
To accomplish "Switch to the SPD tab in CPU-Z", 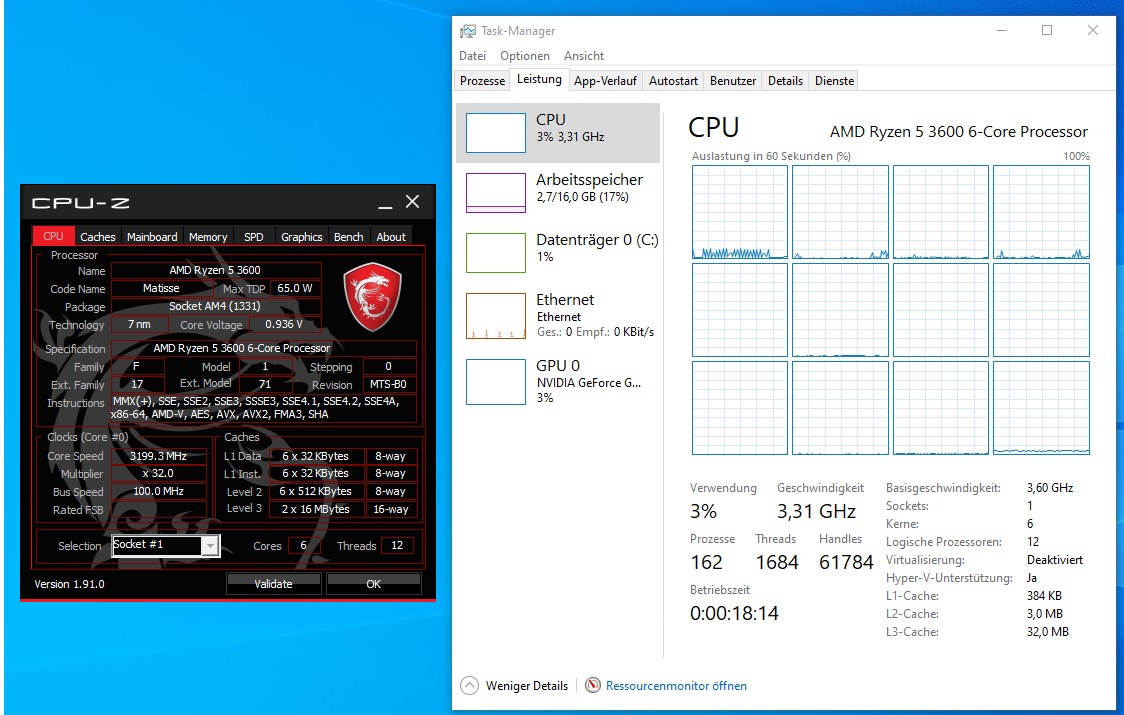I will coord(253,236).
